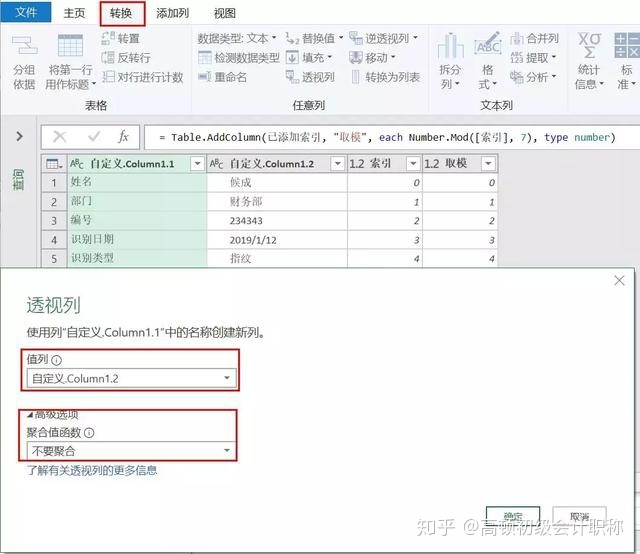Click the 统计信息 statistics icon
640x554 pixels.
point(589,45)
